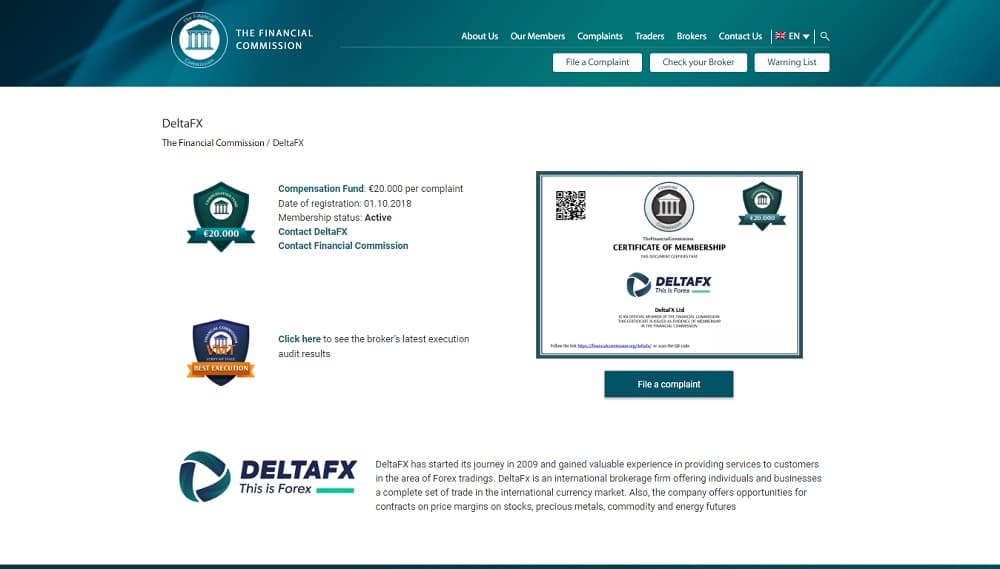
Task: Click THE FINANCIAL COMMISSION header title text
Action: pos(274,40)
